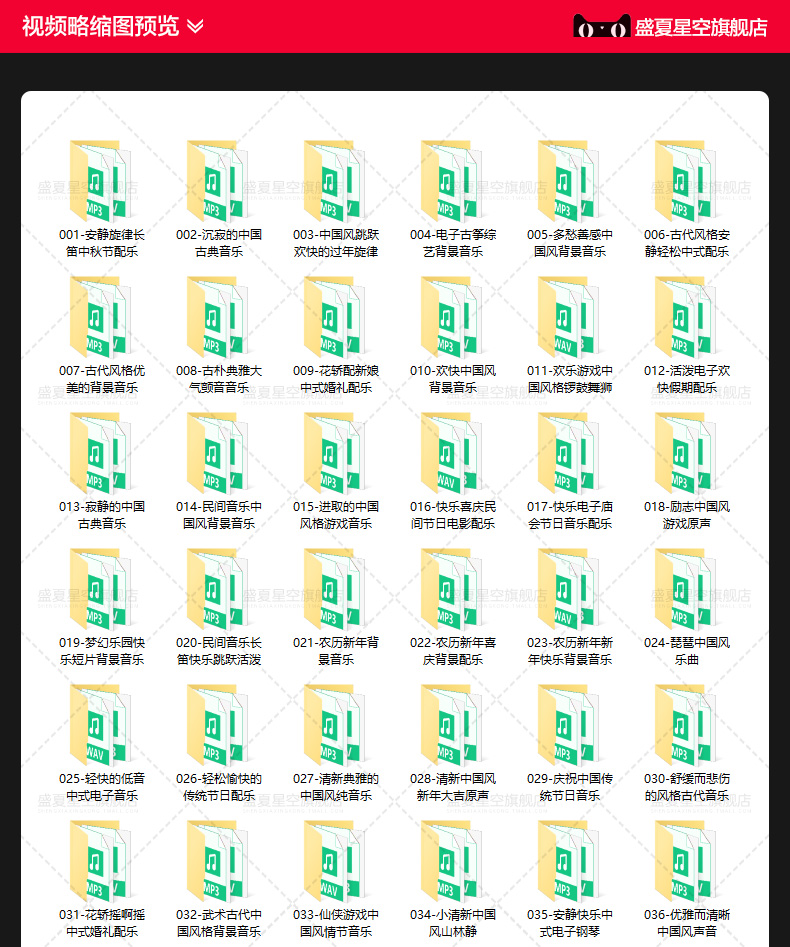
Task: Choose folder icon 022-农历新年喜庆背景配乐
Action: (452, 589)
